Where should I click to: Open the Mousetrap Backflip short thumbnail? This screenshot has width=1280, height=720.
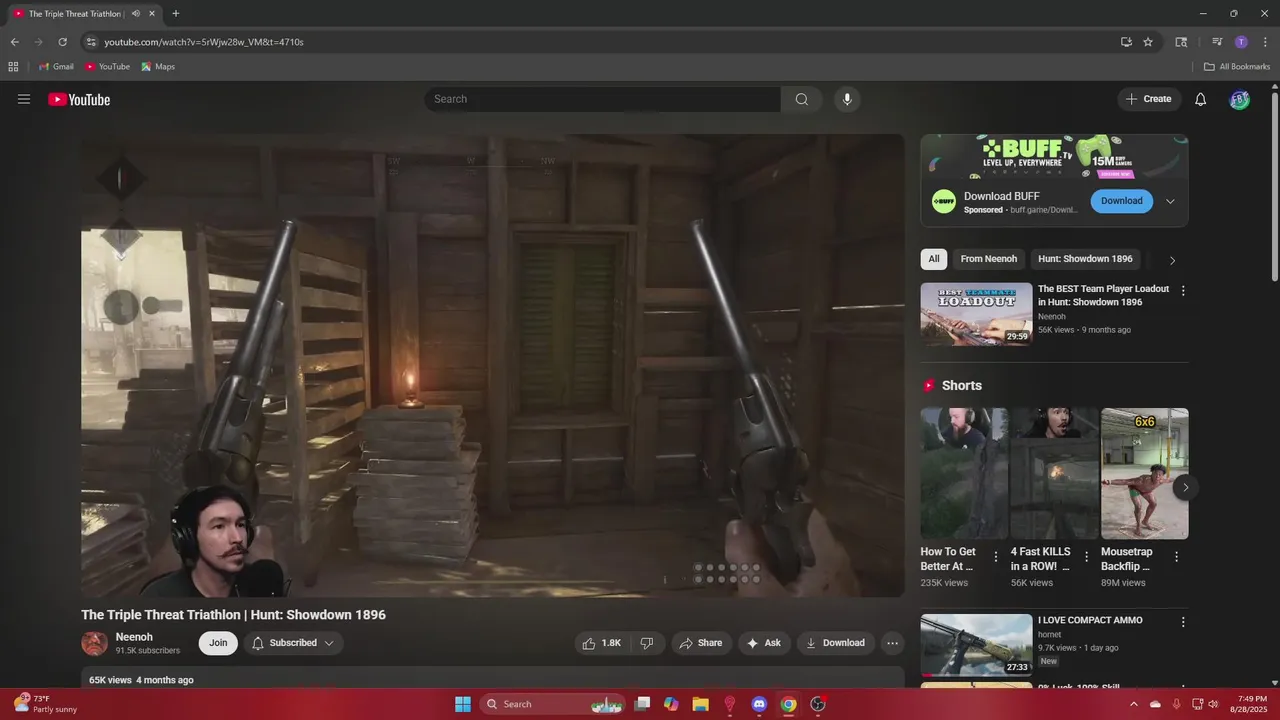1145,474
